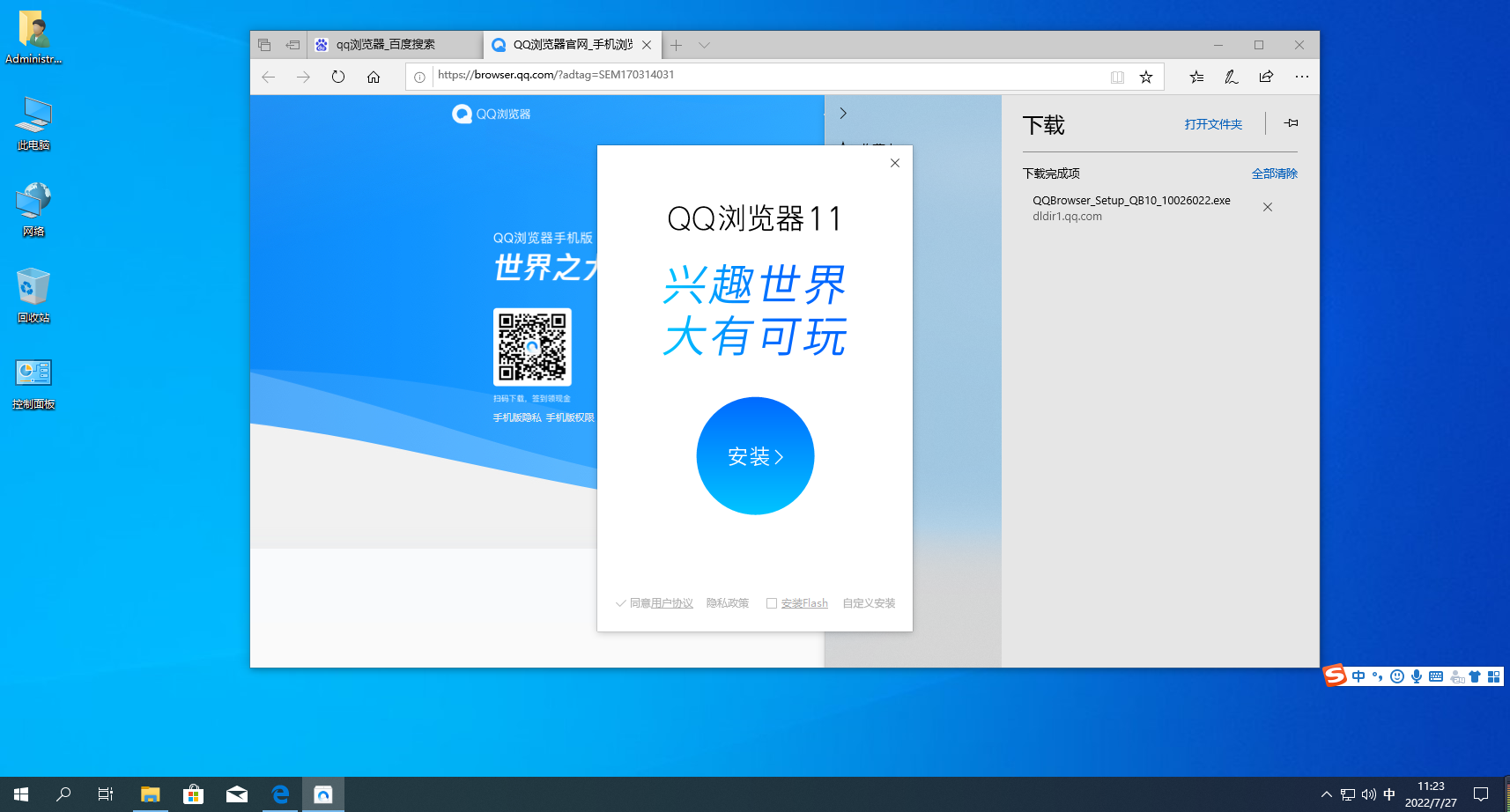Add this page to favorites with star

(x=1146, y=78)
